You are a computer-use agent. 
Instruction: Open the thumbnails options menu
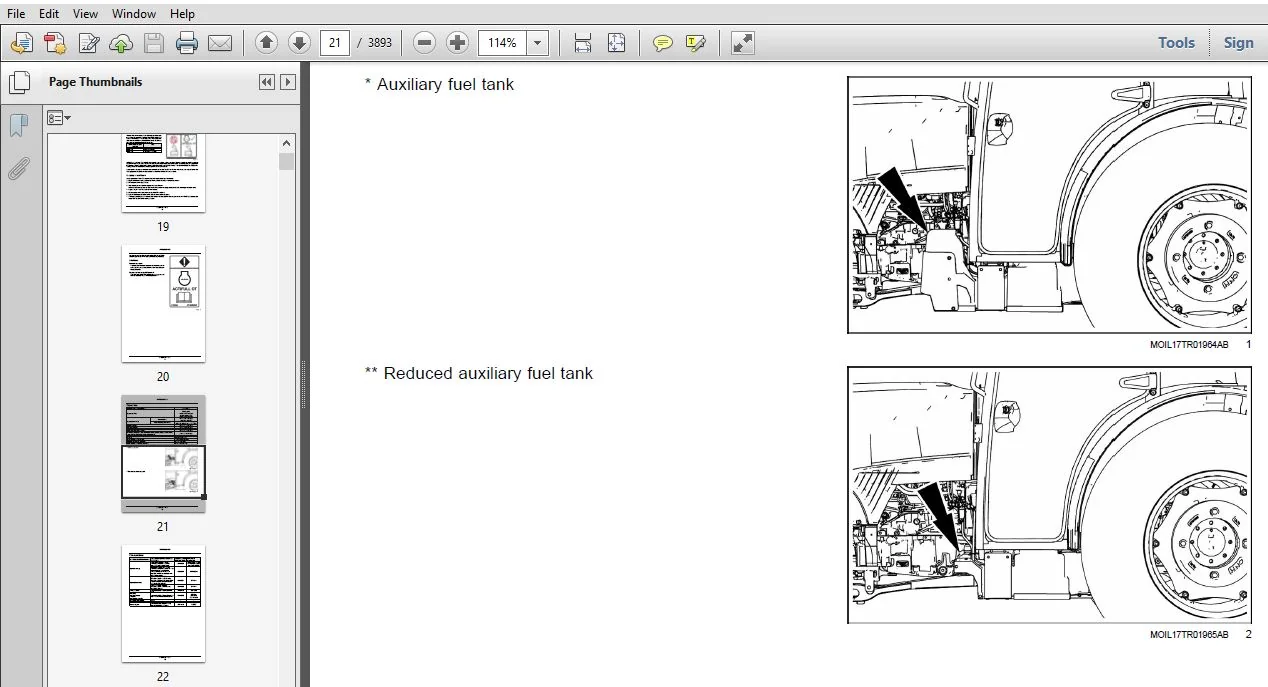[x=59, y=118]
